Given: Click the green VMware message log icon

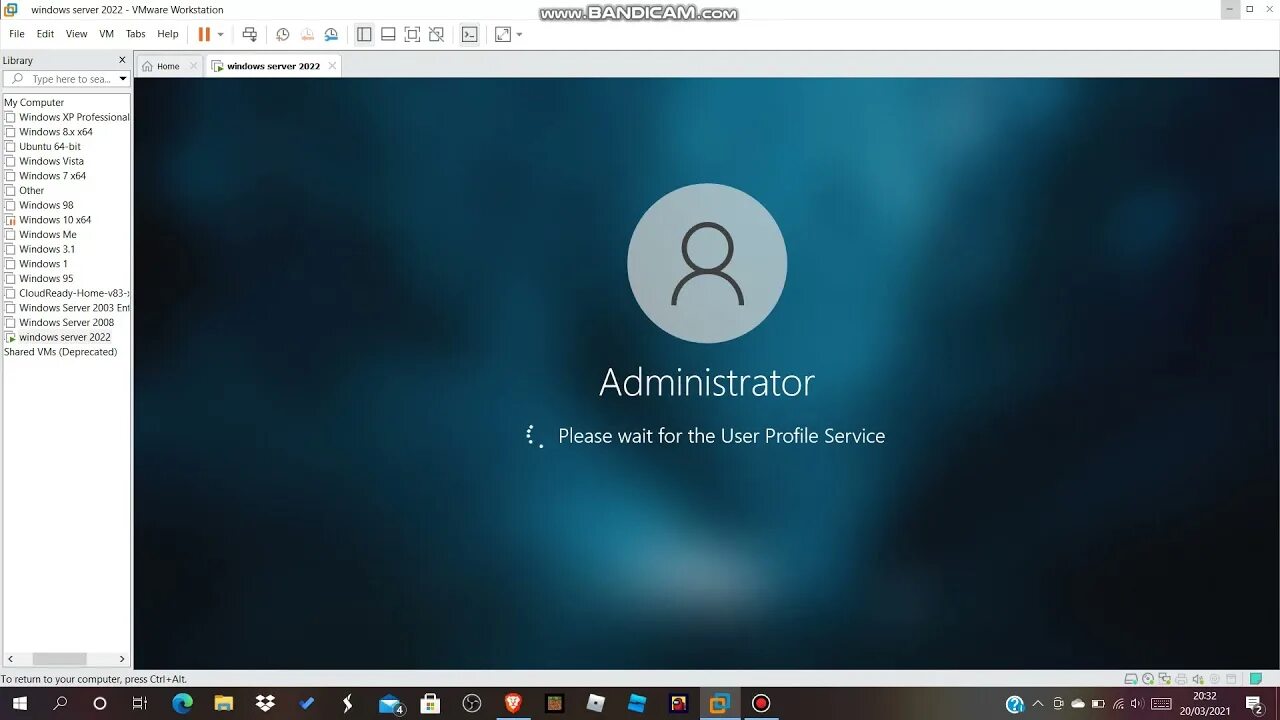Looking at the screenshot, I should pyautogui.click(x=1256, y=679).
